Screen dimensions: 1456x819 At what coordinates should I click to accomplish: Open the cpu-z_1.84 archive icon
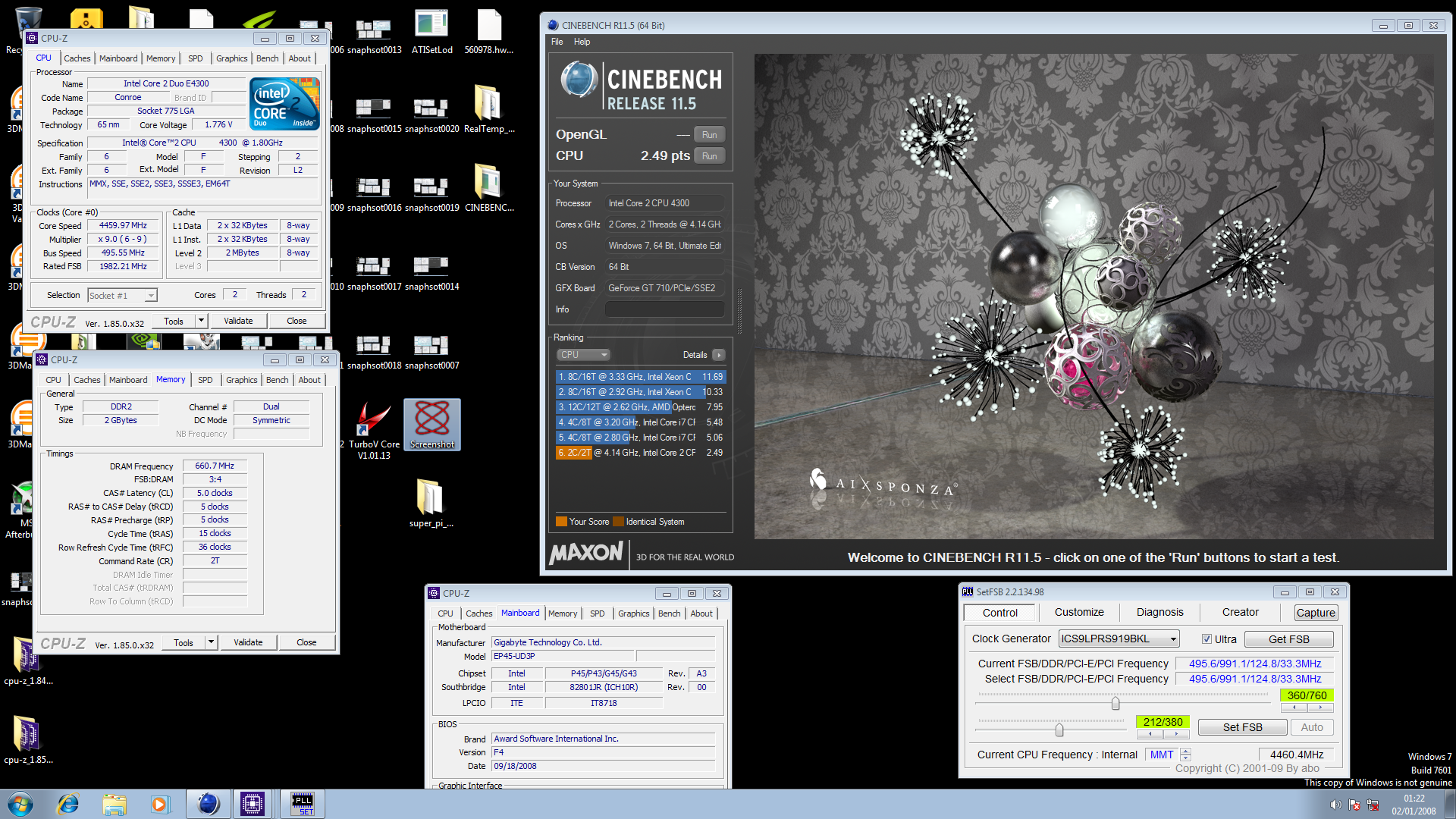(28, 660)
